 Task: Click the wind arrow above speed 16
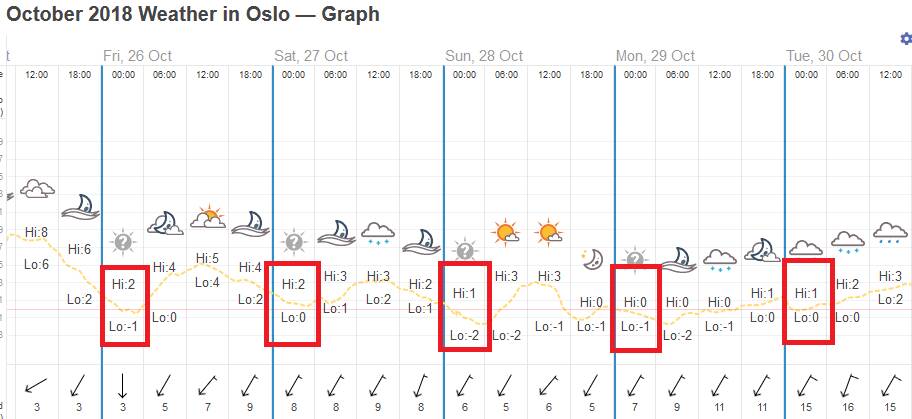coord(848,385)
